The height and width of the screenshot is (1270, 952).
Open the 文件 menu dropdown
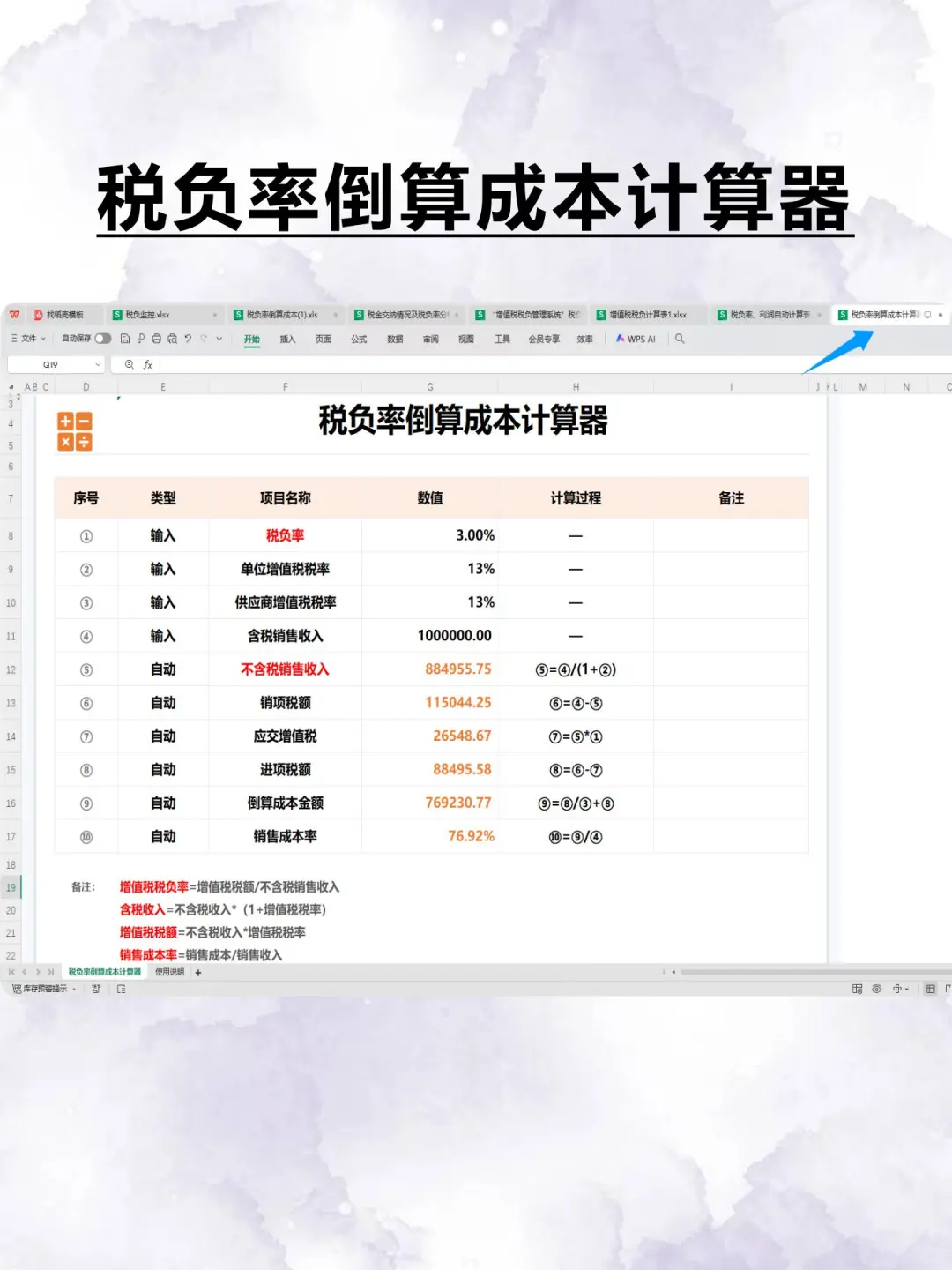[x=26, y=339]
